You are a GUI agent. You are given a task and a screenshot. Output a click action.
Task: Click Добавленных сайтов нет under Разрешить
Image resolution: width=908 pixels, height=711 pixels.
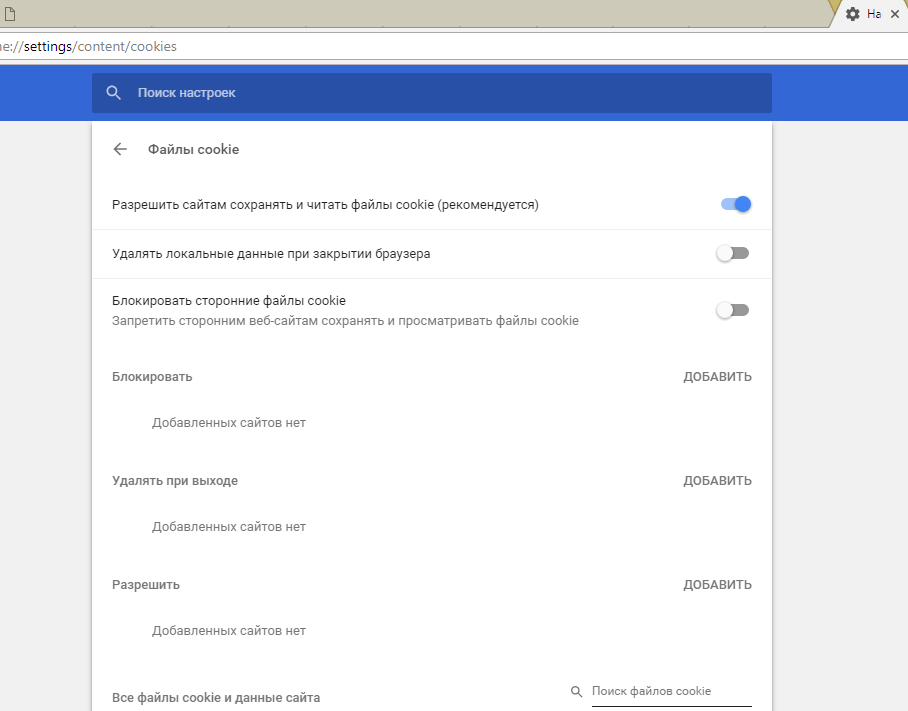(x=229, y=631)
